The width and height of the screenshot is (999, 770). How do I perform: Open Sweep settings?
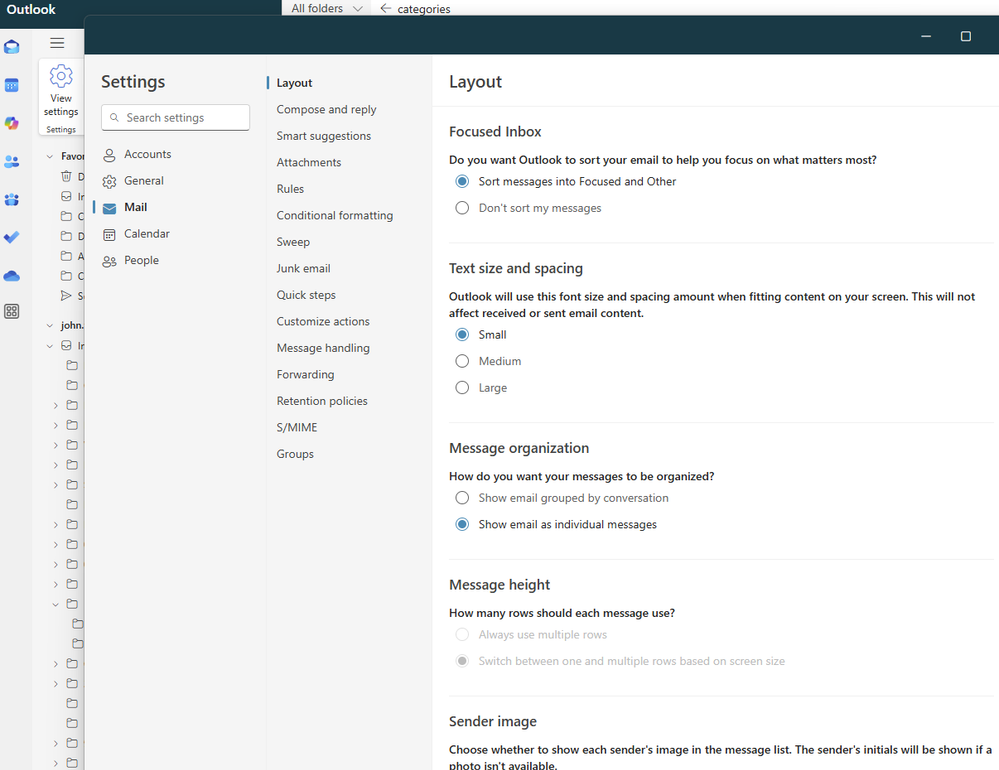tap(293, 242)
